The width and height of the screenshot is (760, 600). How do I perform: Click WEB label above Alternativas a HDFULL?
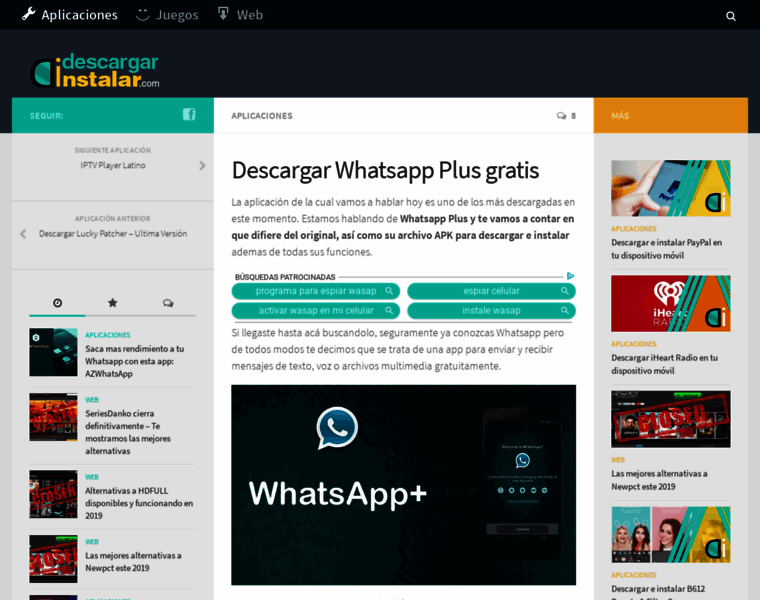[92, 477]
